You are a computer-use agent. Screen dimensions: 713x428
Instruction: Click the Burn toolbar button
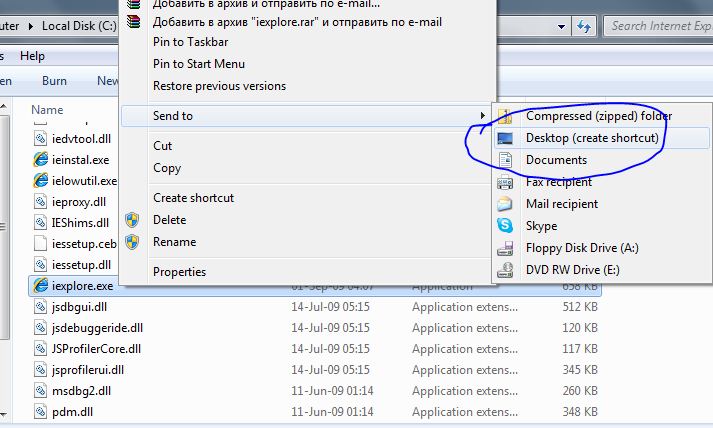point(54,81)
